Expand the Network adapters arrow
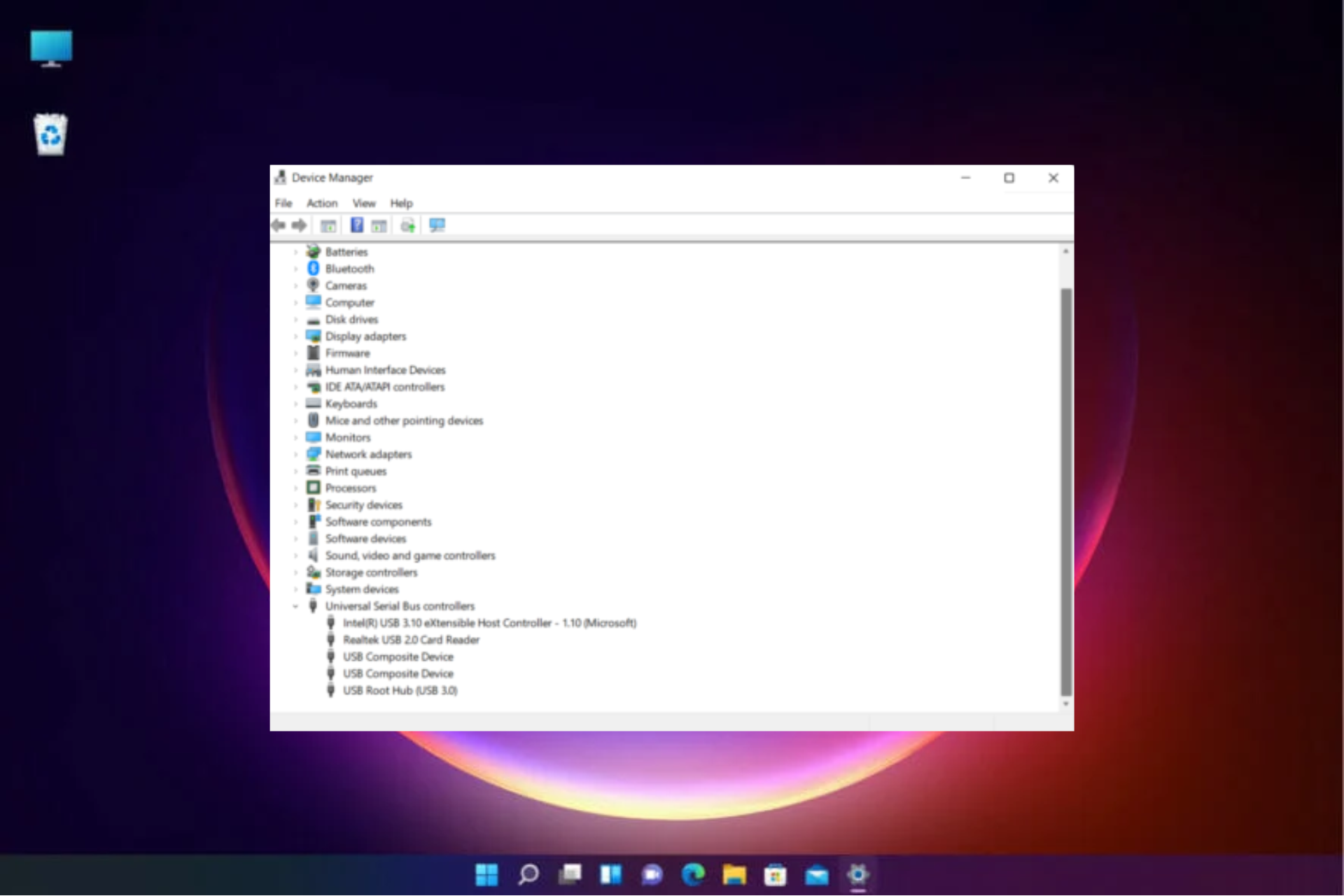 (295, 454)
